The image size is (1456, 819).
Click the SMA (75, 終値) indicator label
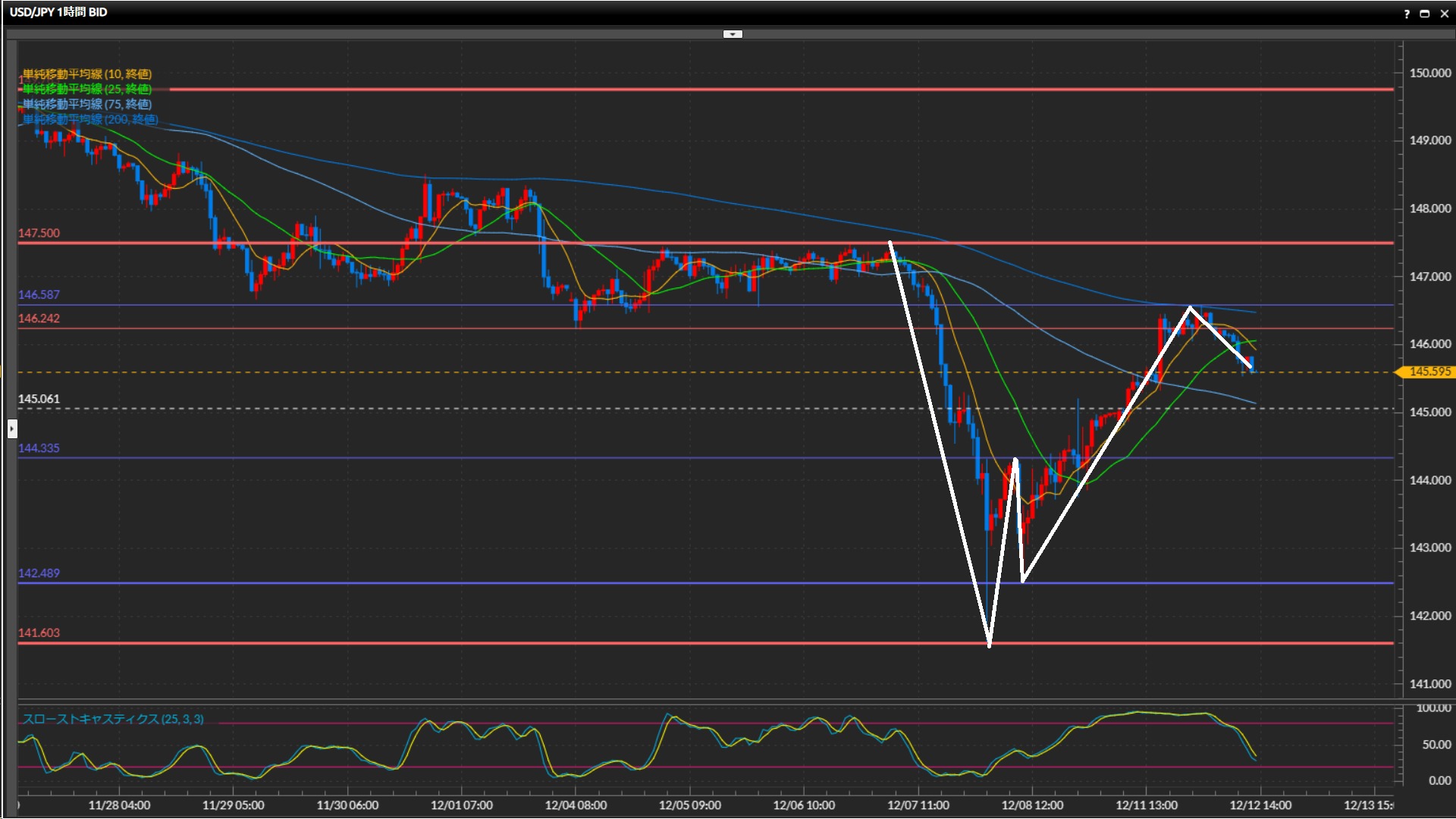[87, 104]
